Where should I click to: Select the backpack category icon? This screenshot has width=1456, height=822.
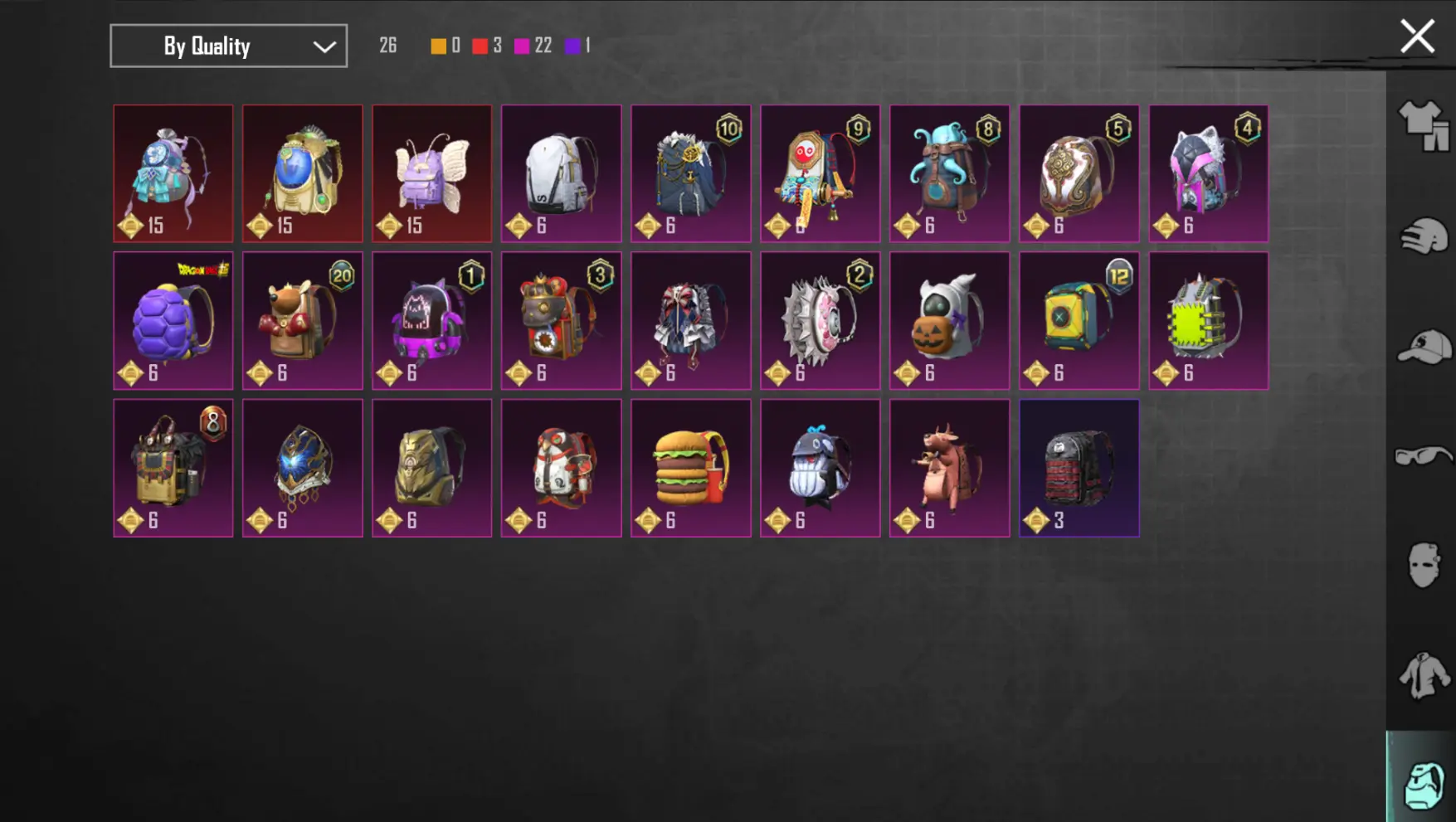[x=1424, y=785]
